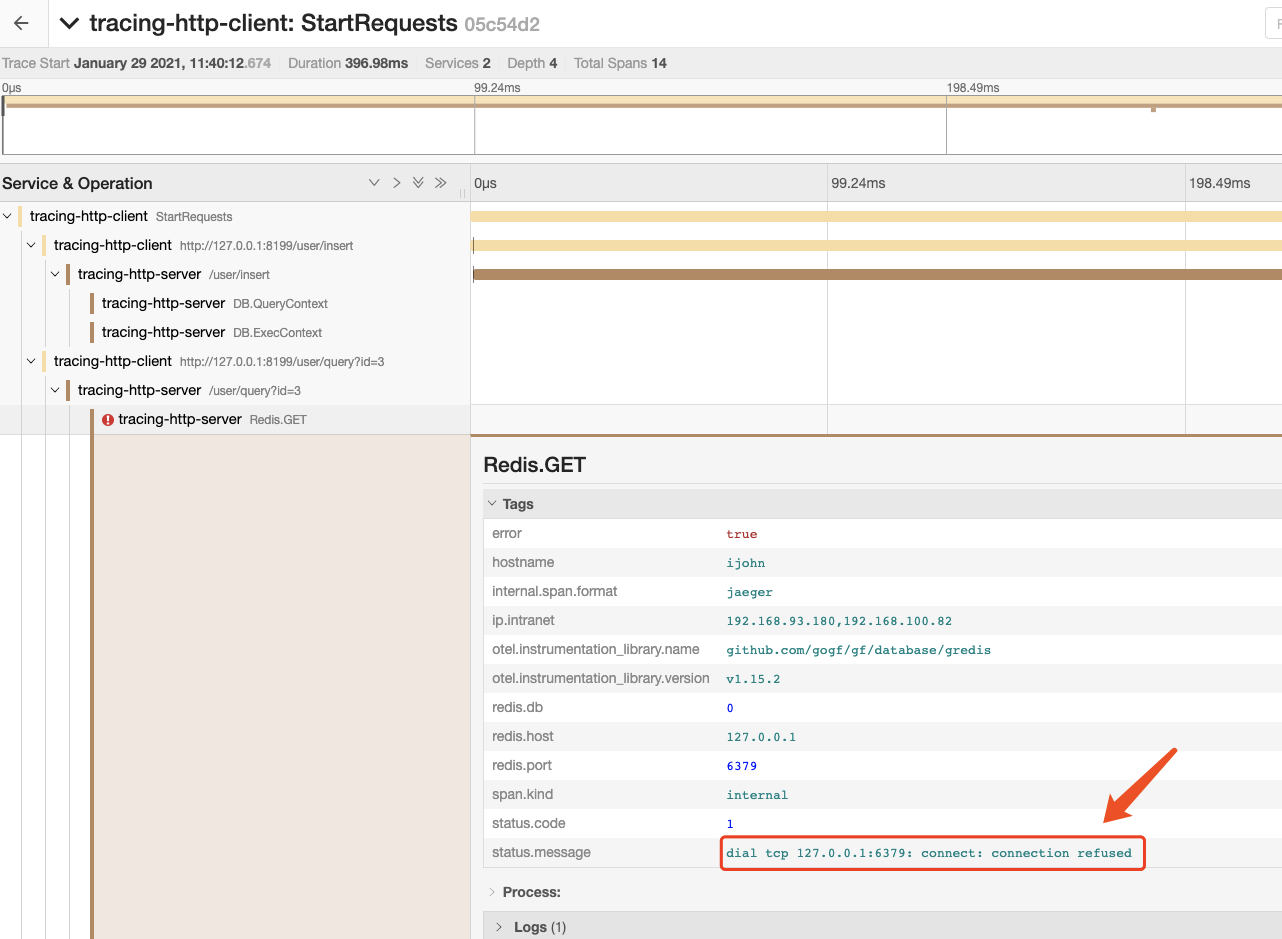Collapse tracing-http-server /user/query?id=3 span

pyautogui.click(x=55, y=390)
